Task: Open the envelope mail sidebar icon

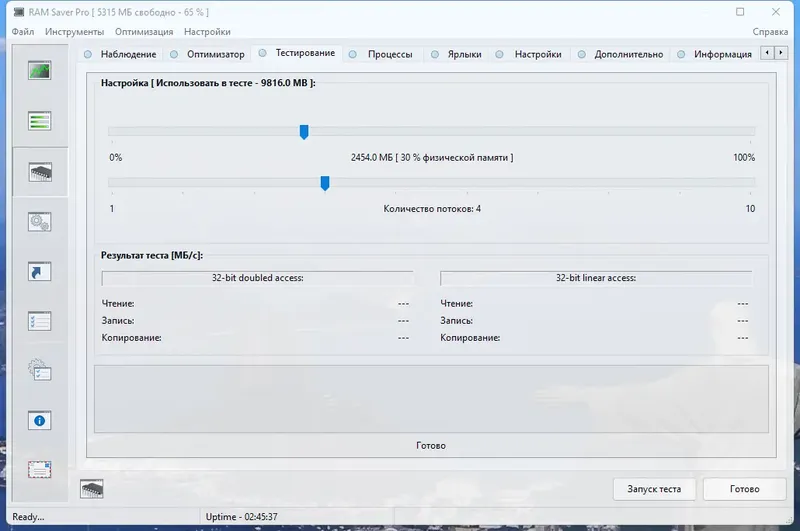Action: (40, 470)
